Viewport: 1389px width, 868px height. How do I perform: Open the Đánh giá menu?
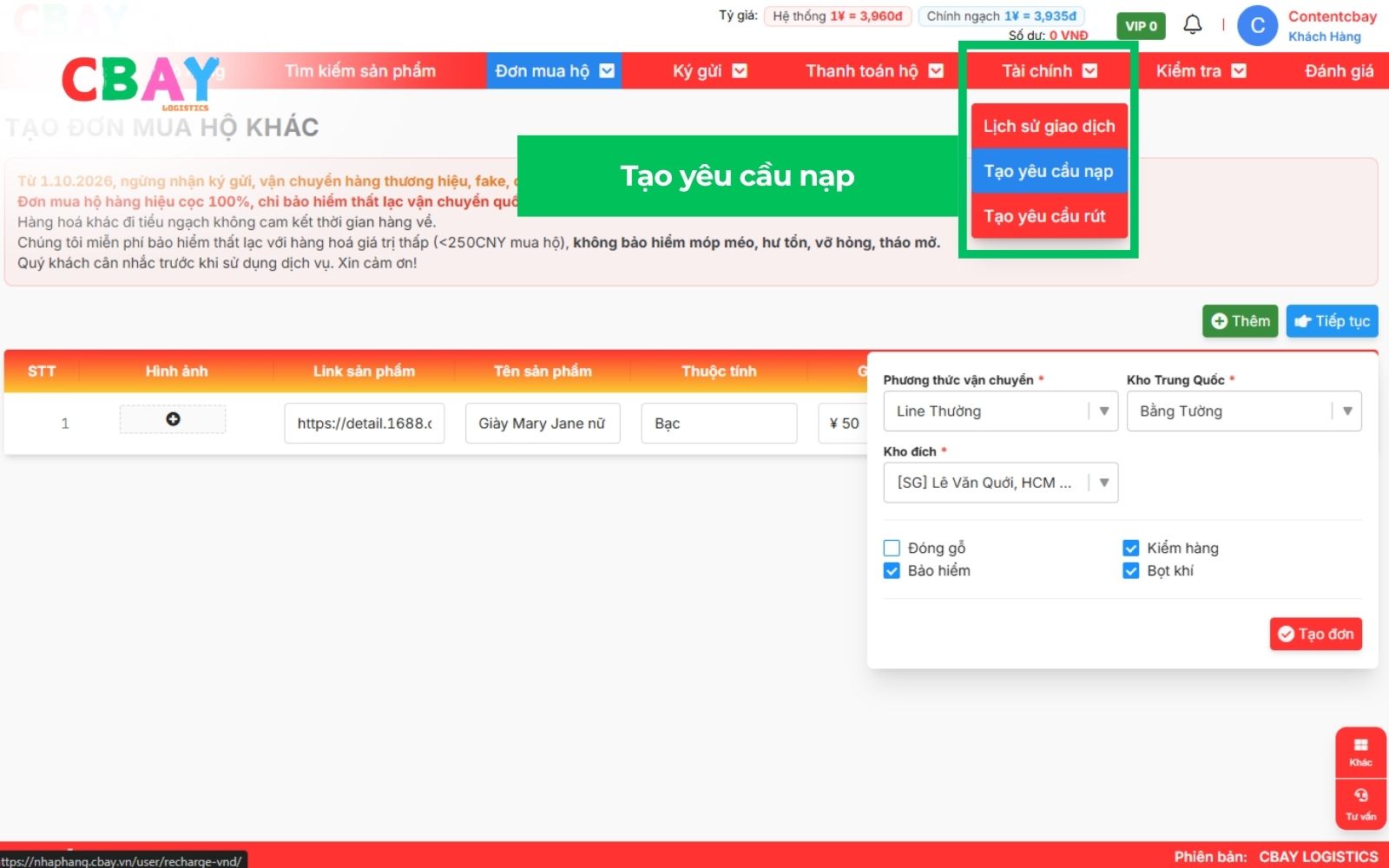click(1339, 70)
